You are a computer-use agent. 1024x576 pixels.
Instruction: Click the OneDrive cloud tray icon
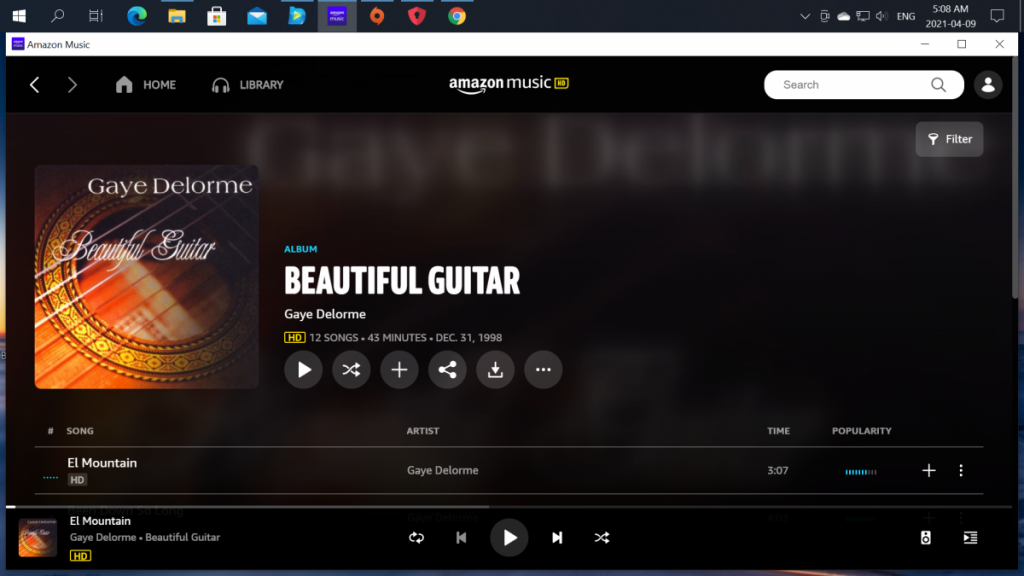(x=844, y=16)
